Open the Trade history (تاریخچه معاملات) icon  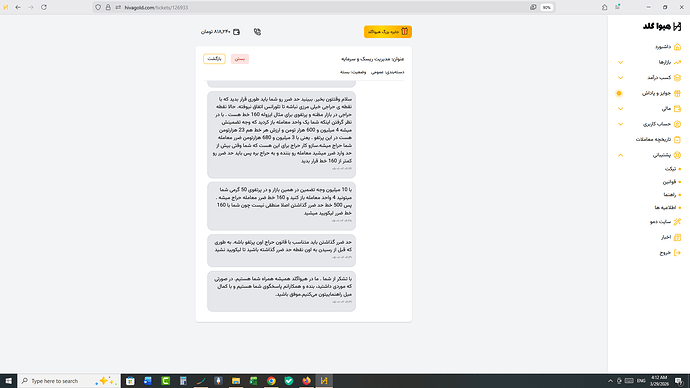(677, 139)
